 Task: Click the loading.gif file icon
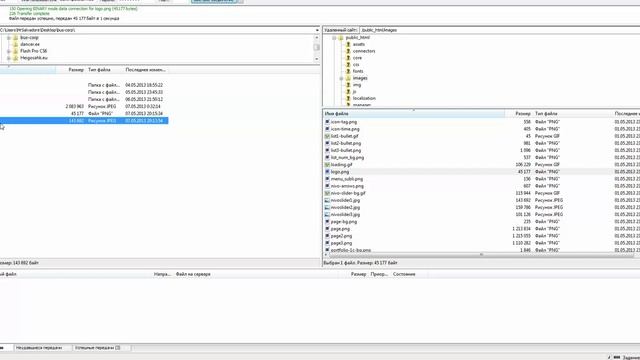327,164
